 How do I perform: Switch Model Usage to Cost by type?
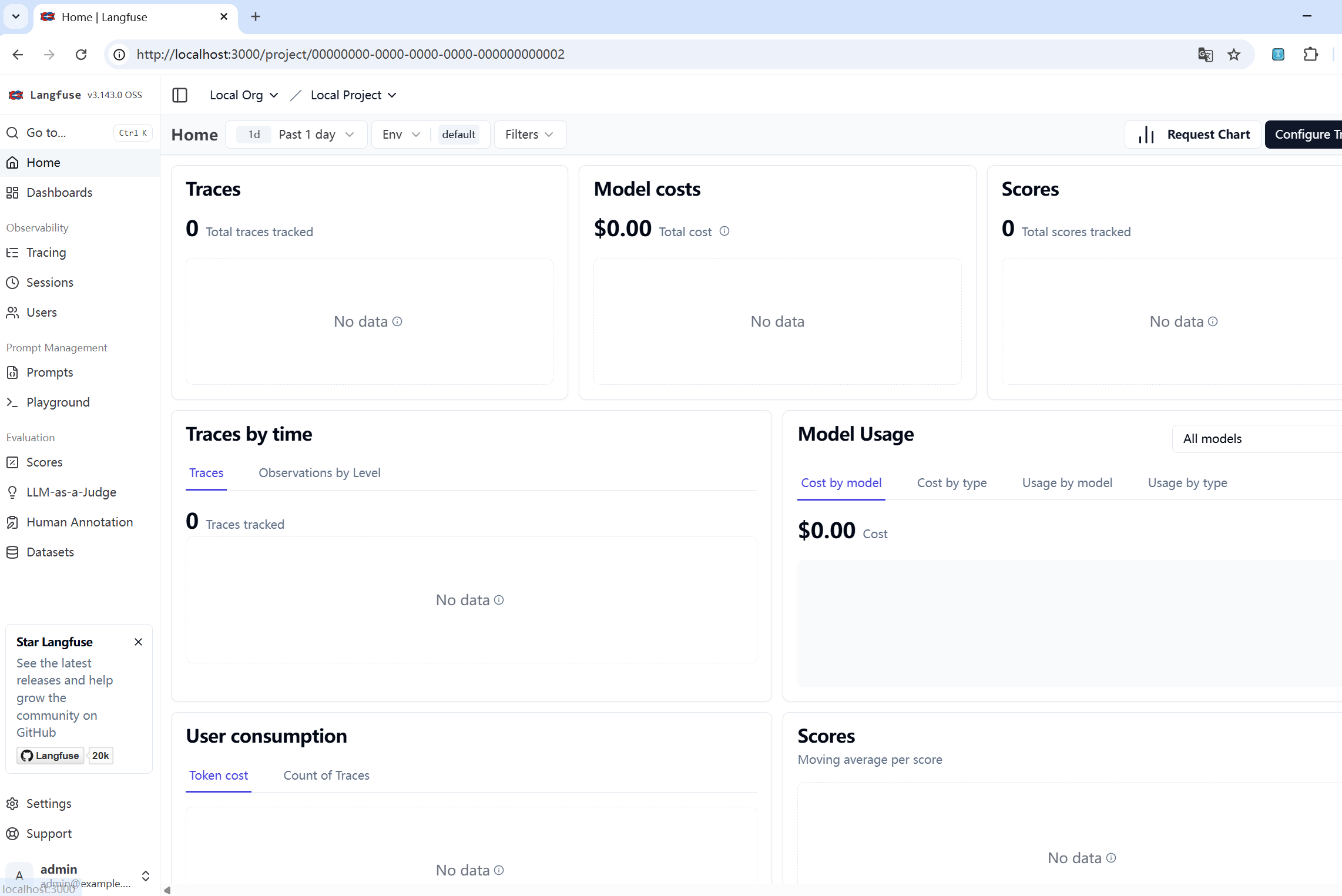pos(951,482)
